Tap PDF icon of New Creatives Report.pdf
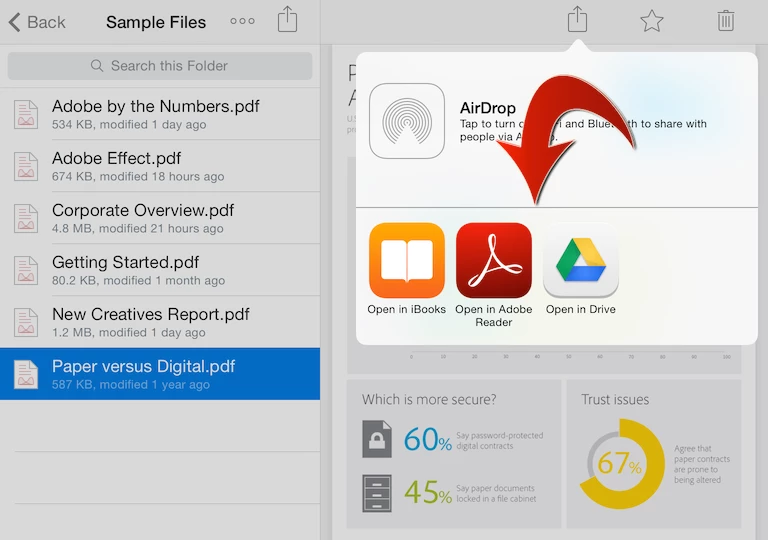The width and height of the screenshot is (768, 540). 26,322
